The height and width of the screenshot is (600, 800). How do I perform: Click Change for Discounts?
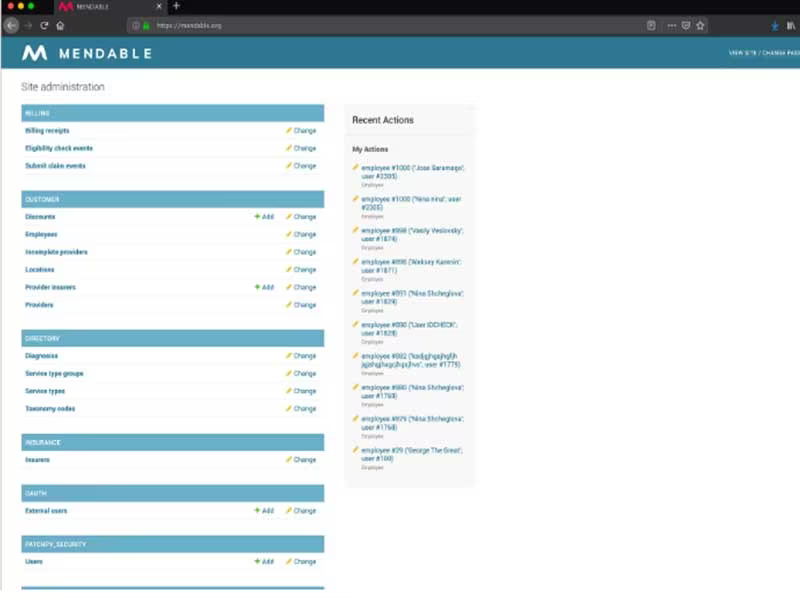coord(302,217)
